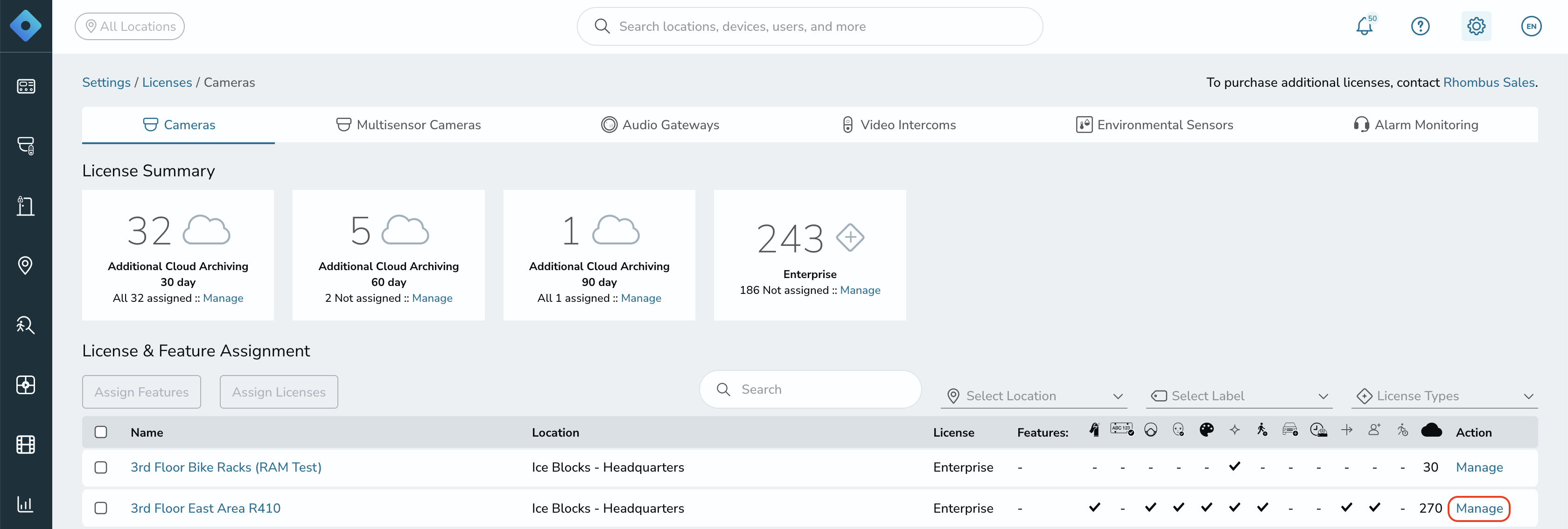Screen dimensions: 1568x529
Task: Click the Assign Licenses button
Action: click(x=279, y=392)
